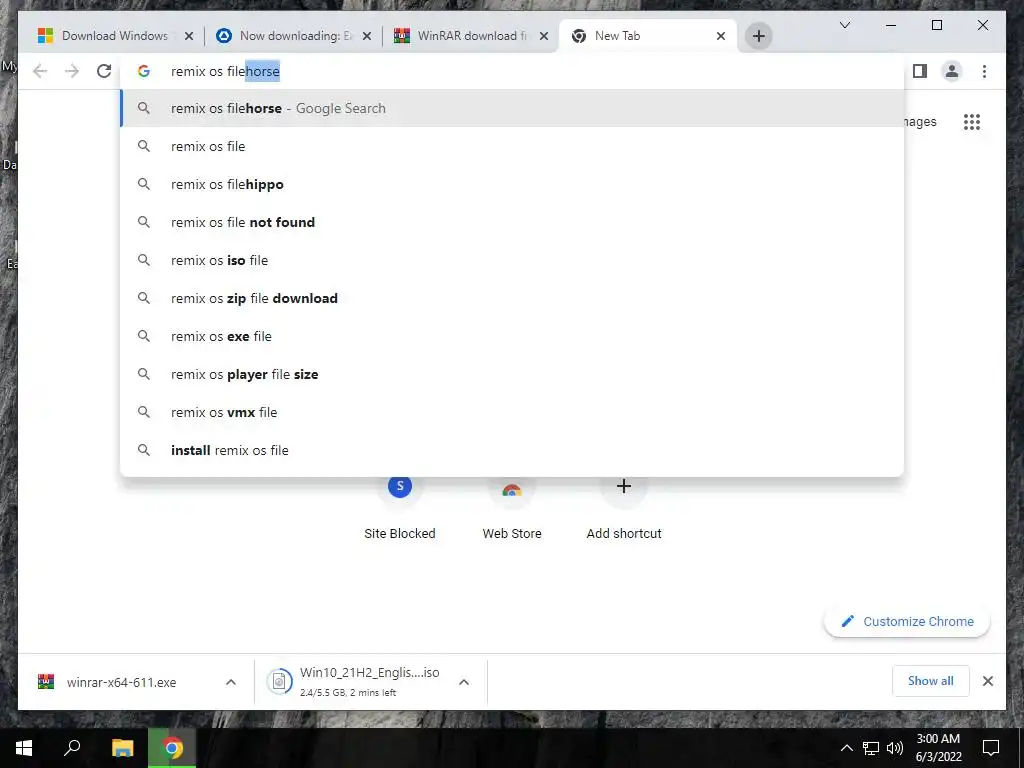Expand options for winrar-x64-611.exe download
1024x768 pixels.
click(231, 682)
